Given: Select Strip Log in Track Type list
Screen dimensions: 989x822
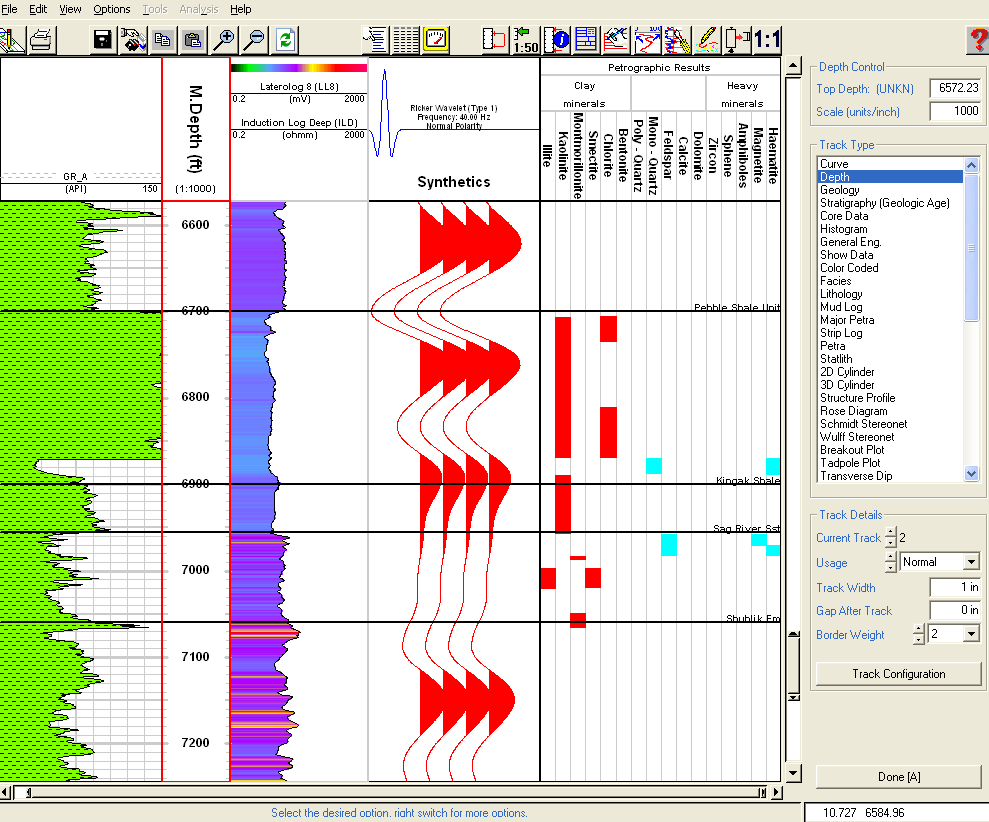Looking at the screenshot, I should tap(891, 333).
